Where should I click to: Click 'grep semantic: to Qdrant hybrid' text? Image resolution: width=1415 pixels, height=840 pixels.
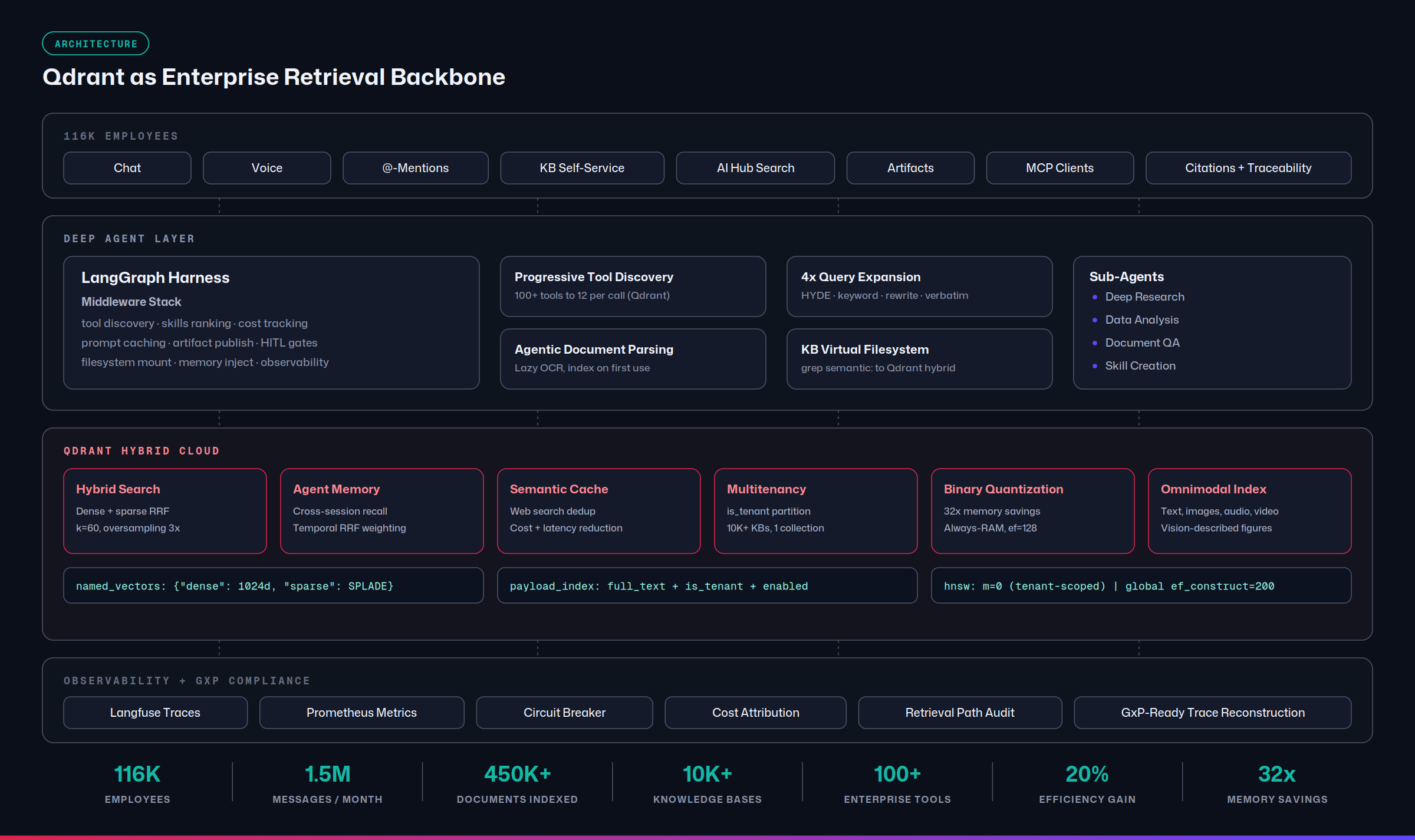(878, 368)
